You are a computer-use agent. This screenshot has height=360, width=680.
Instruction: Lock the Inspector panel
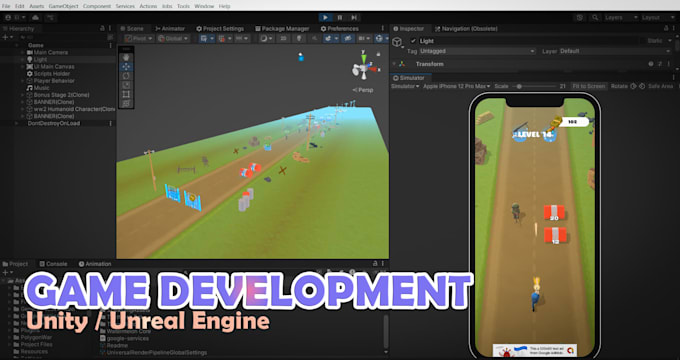(666, 28)
